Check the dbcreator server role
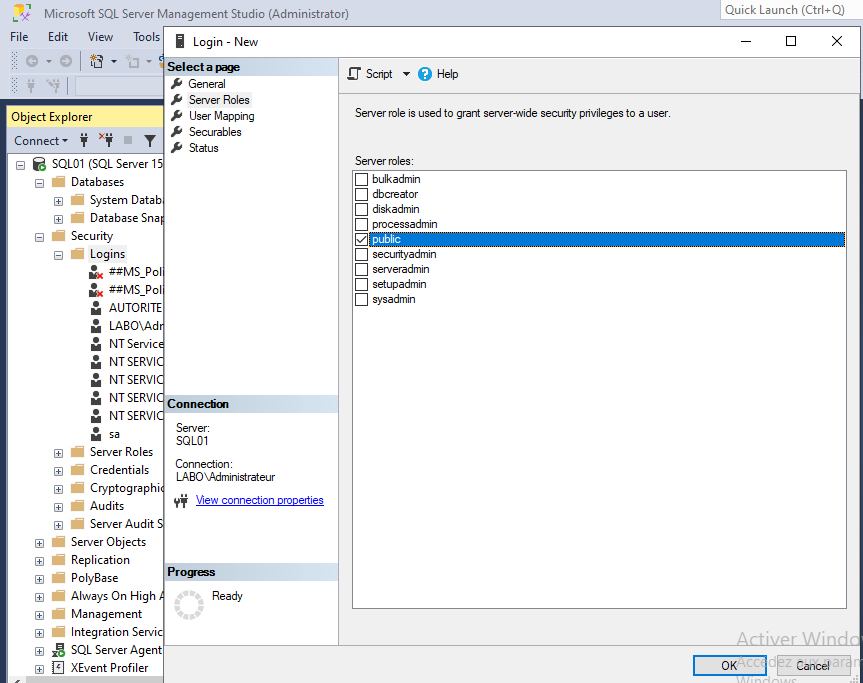 coord(362,195)
